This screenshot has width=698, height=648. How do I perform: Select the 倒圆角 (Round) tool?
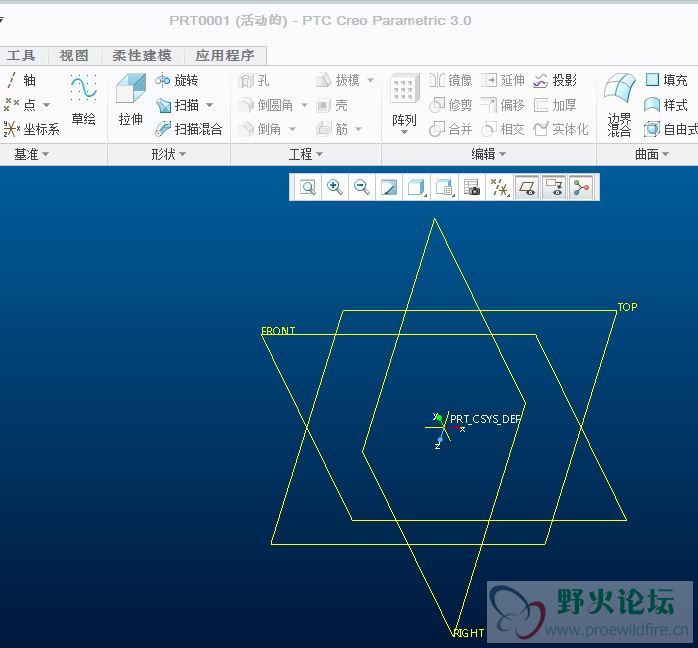(x=265, y=105)
